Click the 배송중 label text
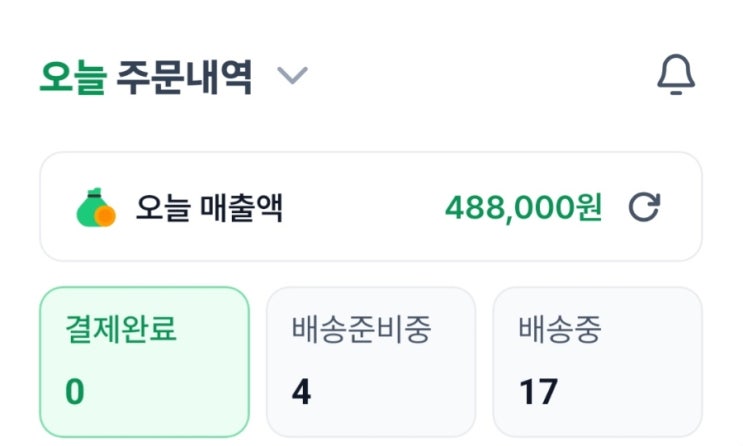The height and width of the screenshot is (446, 743). coord(560,330)
